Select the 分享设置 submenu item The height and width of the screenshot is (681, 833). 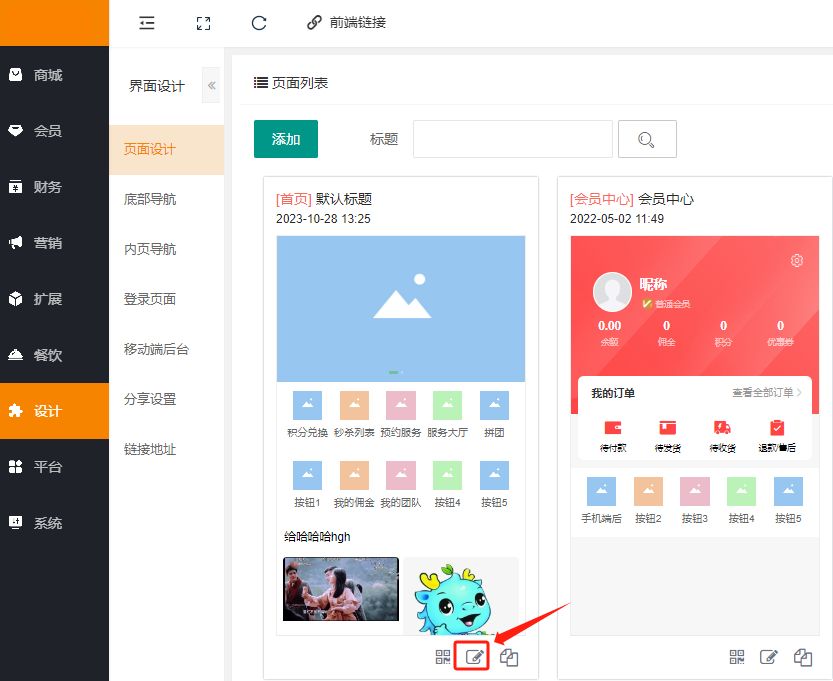pyautogui.click(x=150, y=399)
